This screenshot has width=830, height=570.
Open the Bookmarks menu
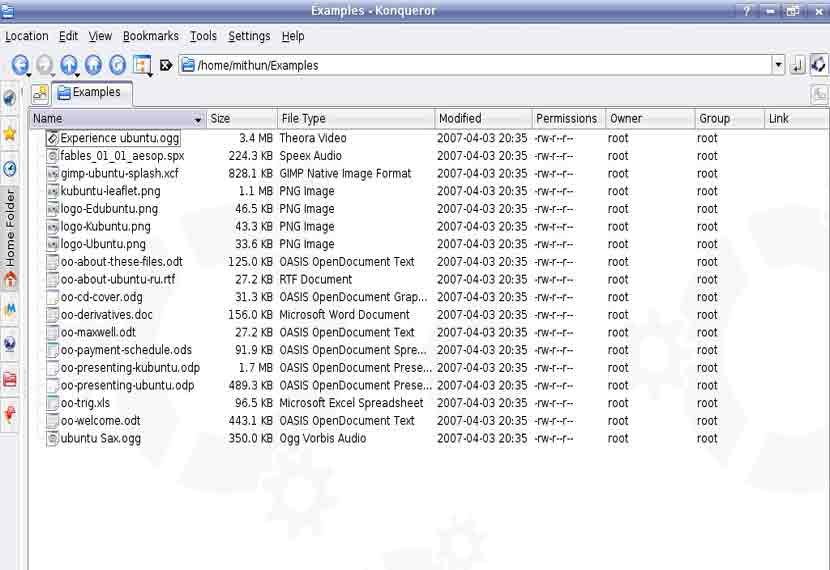pos(151,36)
